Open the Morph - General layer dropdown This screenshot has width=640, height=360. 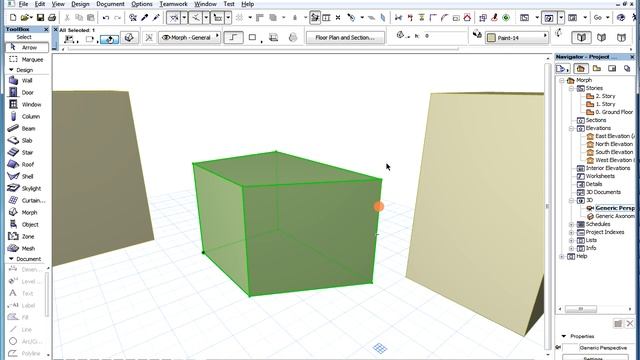coord(189,38)
